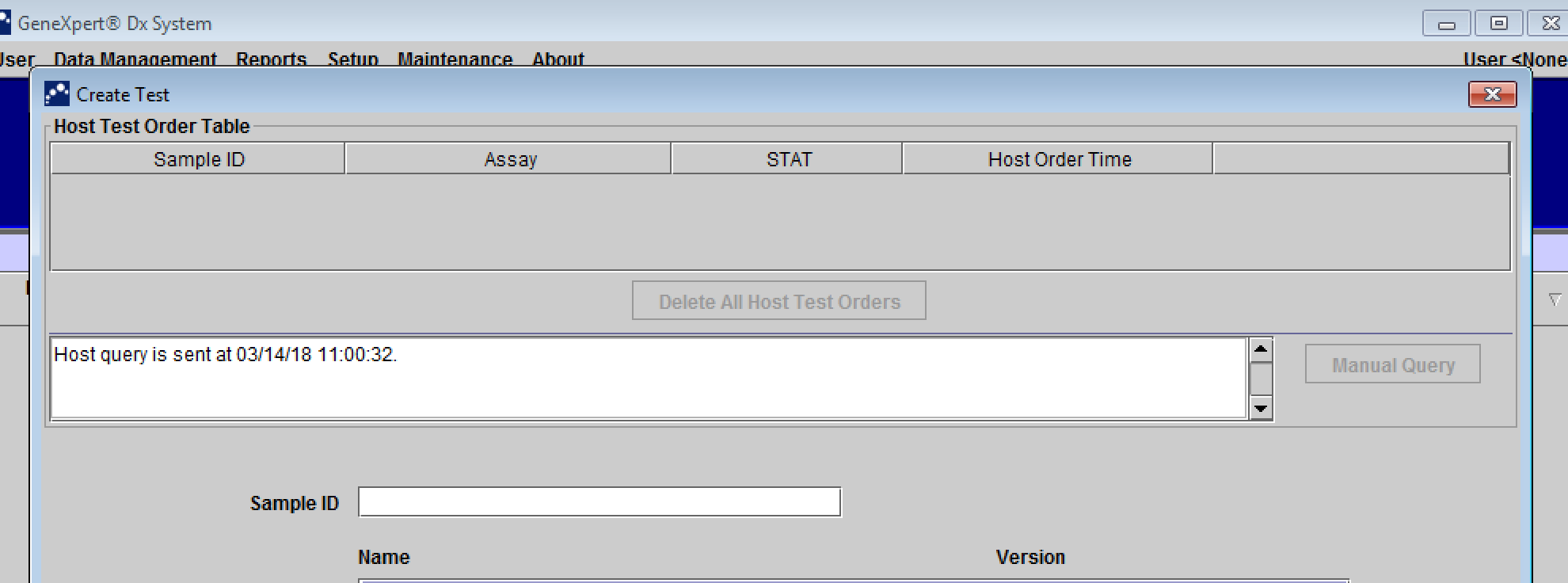Open the About menu
This screenshot has height=583, width=1568.
(x=558, y=59)
